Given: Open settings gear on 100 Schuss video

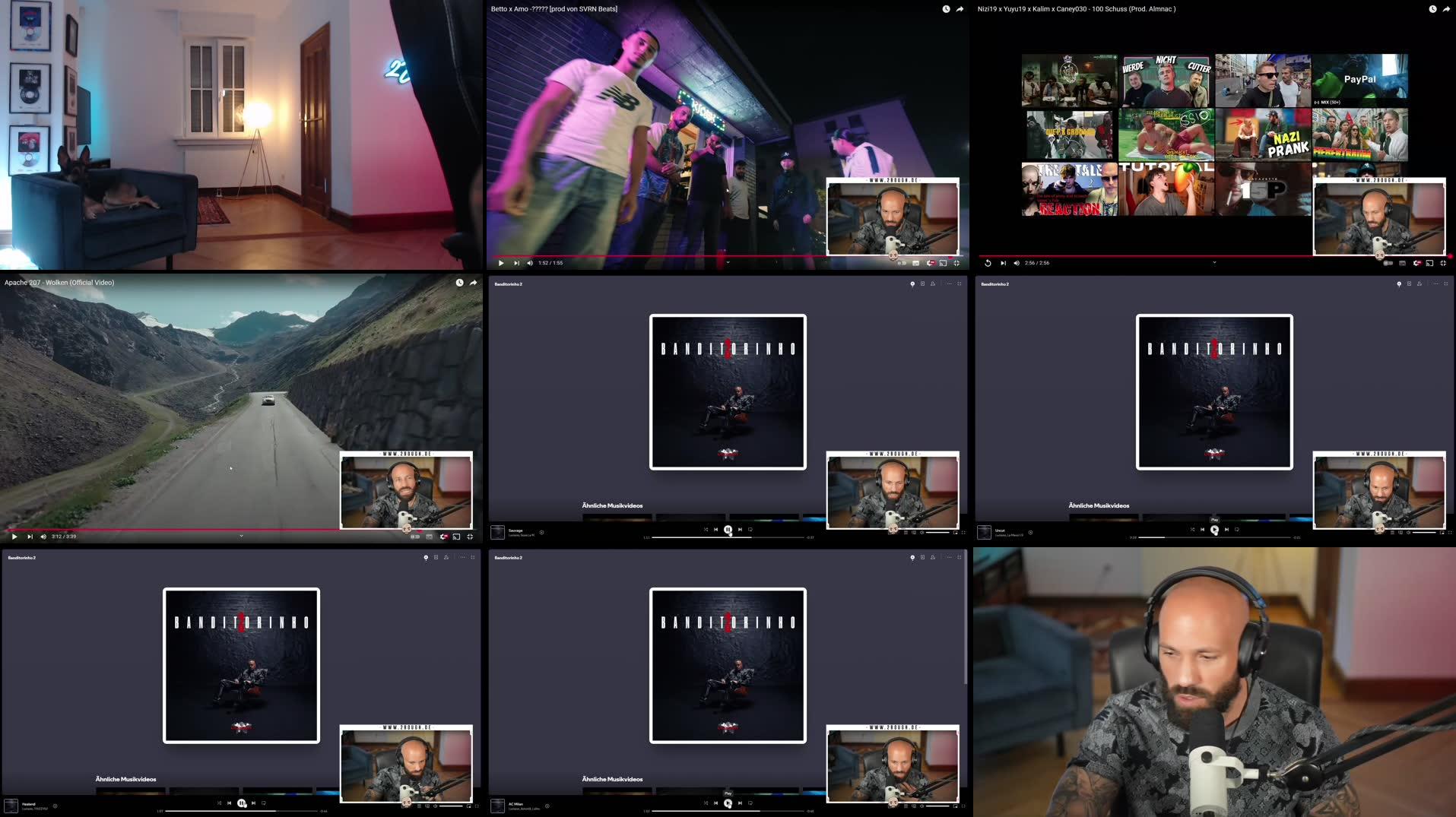Looking at the screenshot, I should (1416, 263).
